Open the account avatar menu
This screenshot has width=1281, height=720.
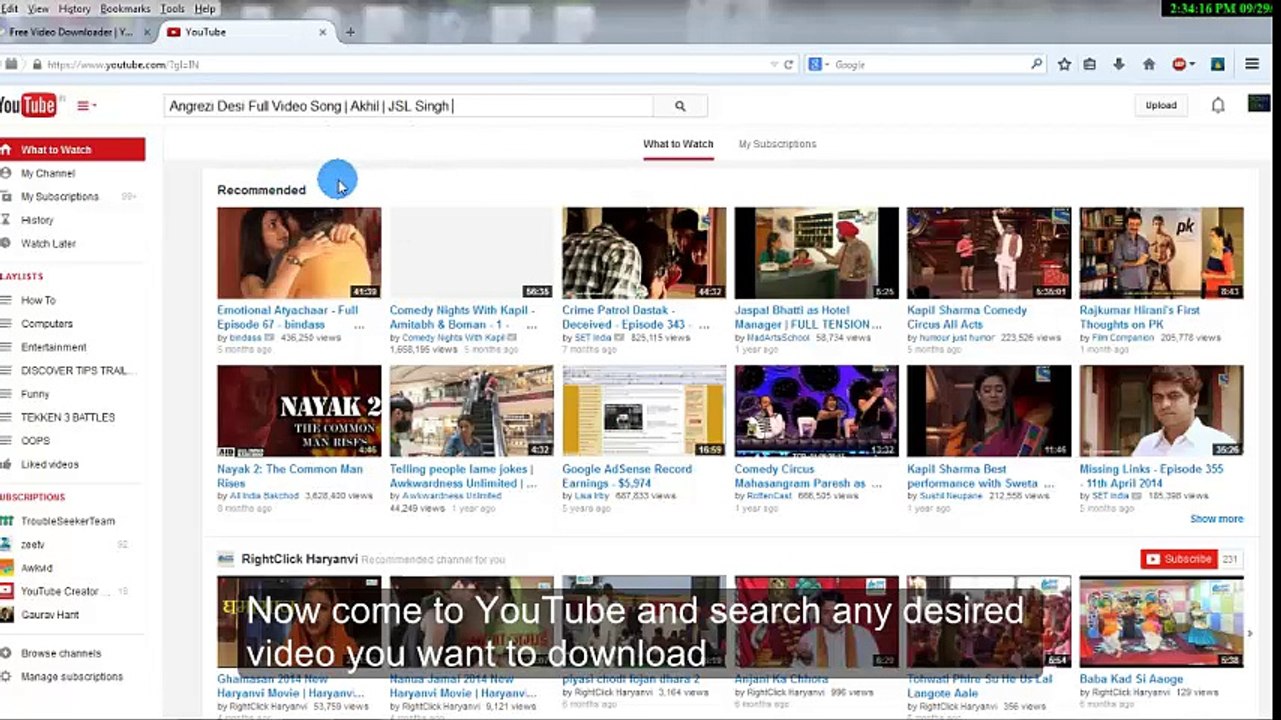pos(1259,103)
